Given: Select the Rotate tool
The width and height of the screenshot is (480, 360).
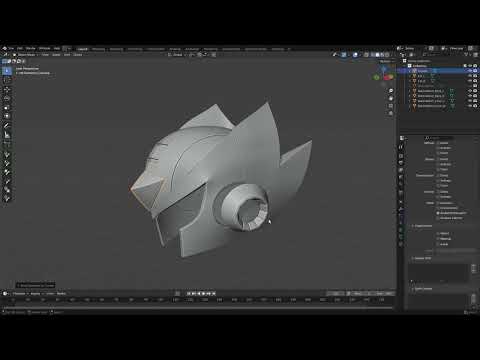Looking at the screenshot, I should click(7, 99).
